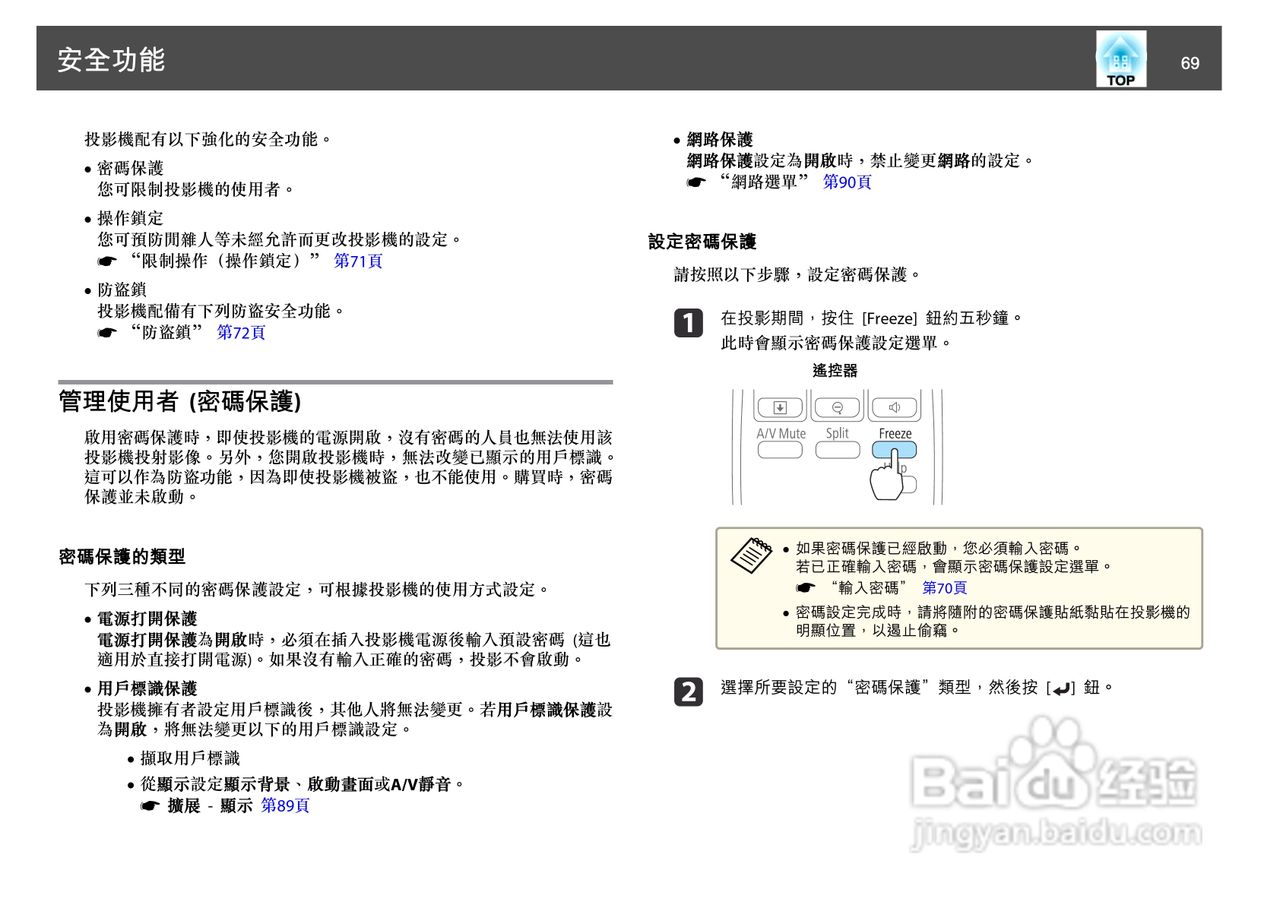Viewport: 1280px width, 905px height.
Task: Click quoted “網路選單” reference text
Action: (765, 182)
